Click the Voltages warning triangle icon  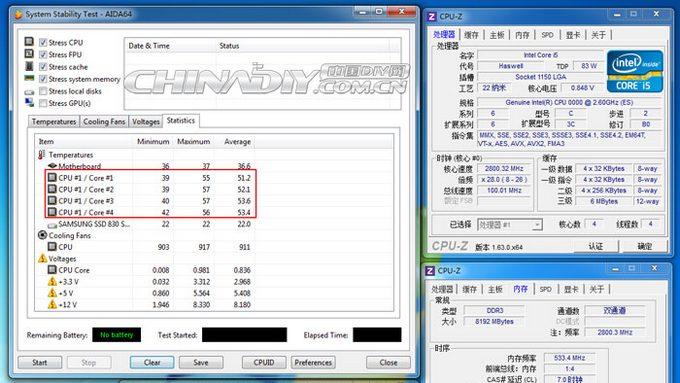click(42, 259)
